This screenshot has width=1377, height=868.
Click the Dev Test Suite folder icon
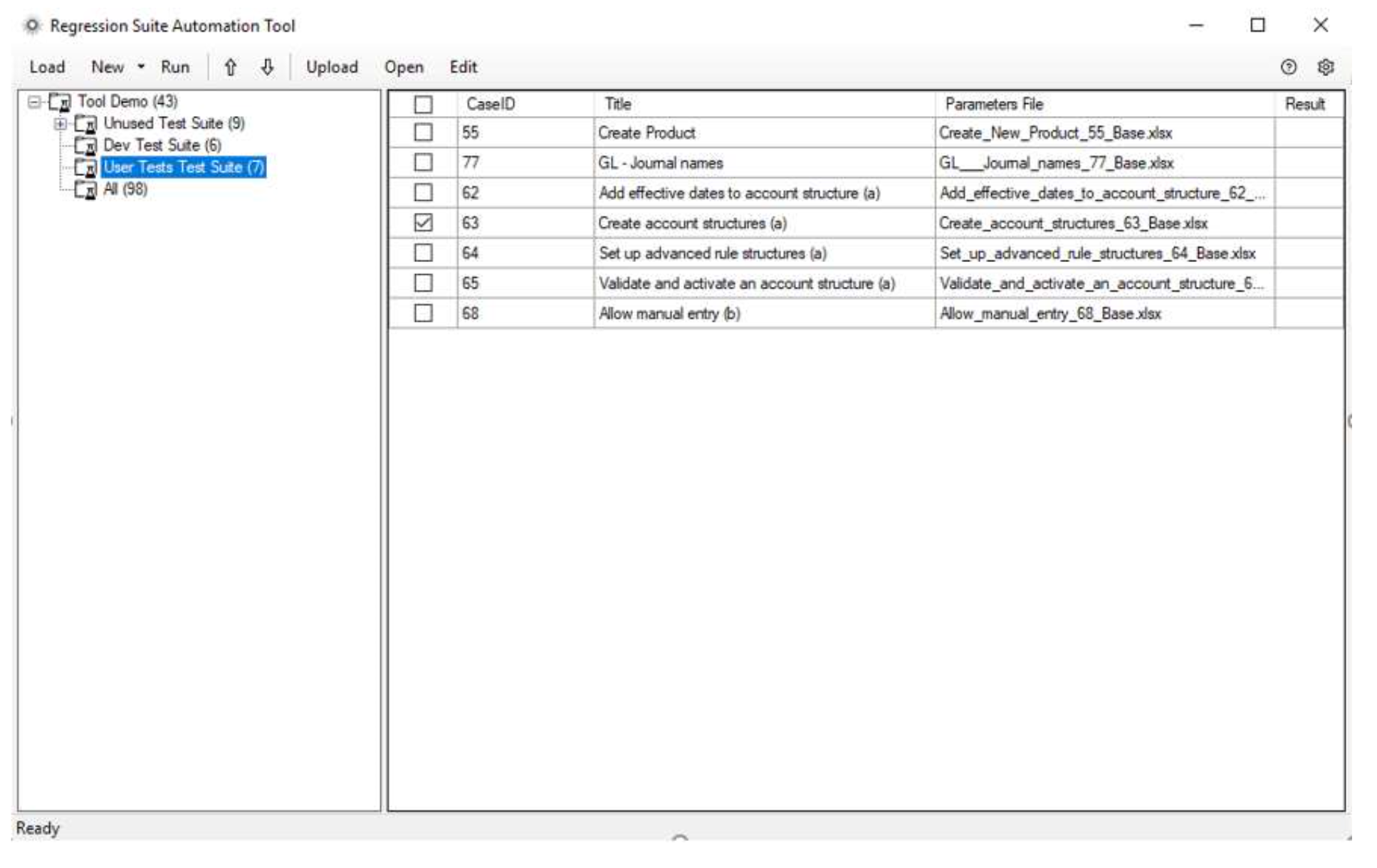[86, 146]
